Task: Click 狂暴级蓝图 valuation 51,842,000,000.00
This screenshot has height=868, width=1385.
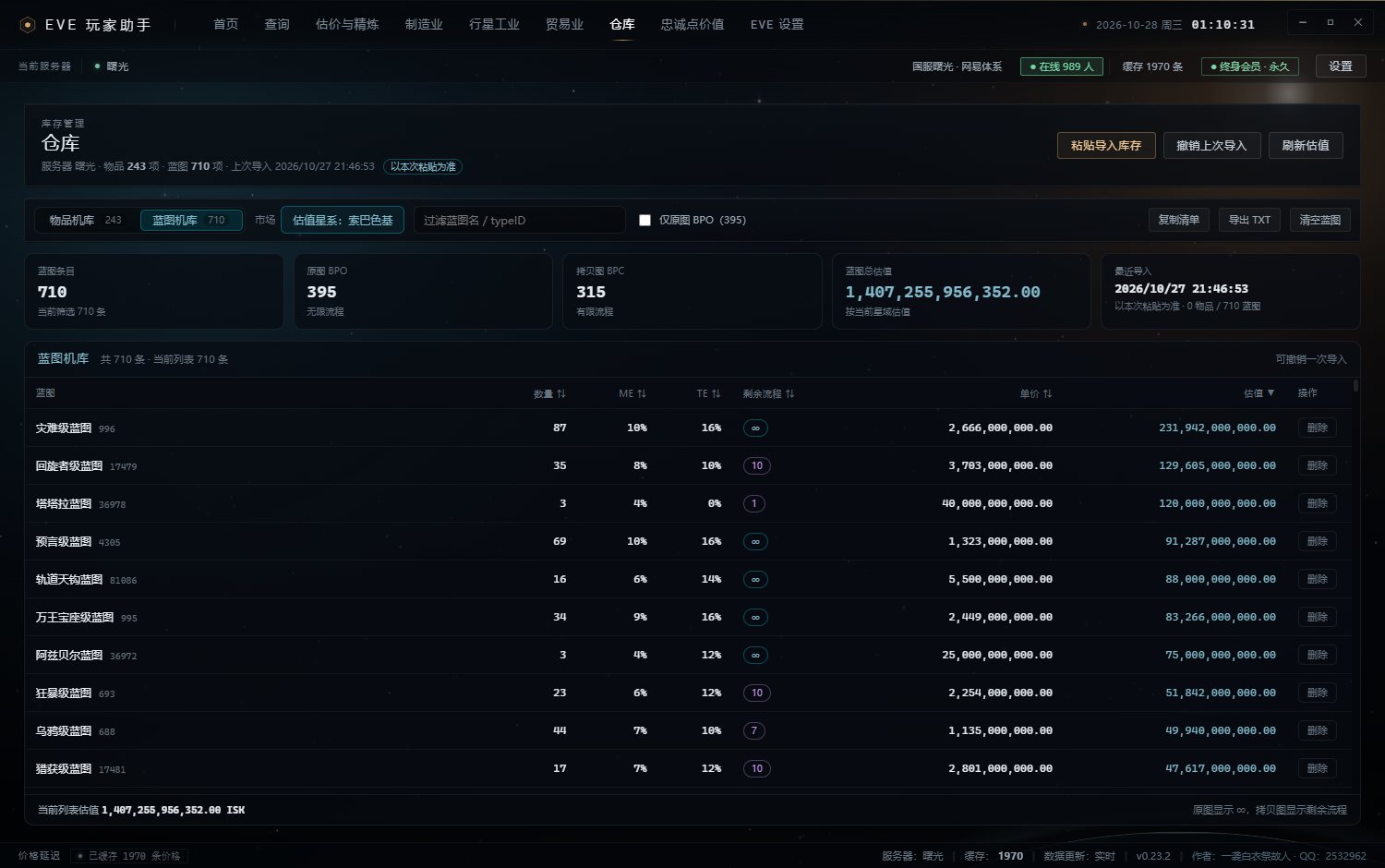Action: pyautogui.click(x=1221, y=693)
